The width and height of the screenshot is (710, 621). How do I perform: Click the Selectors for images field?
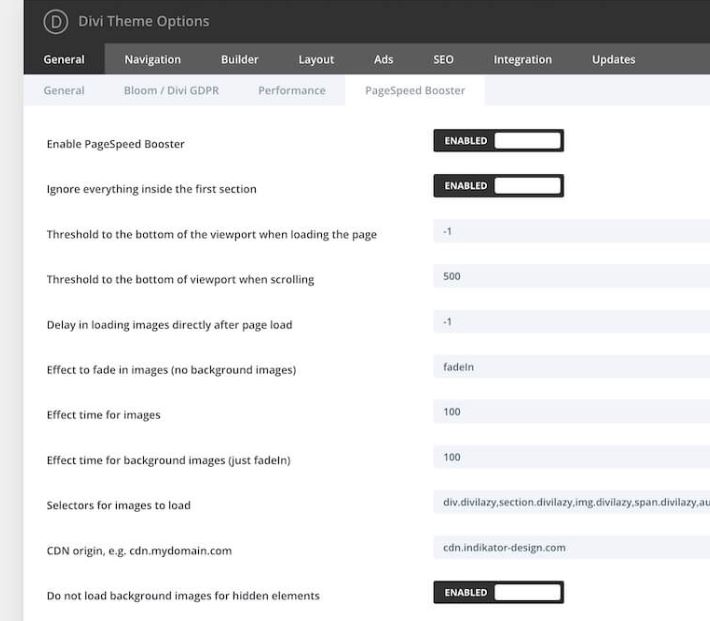tap(571, 502)
